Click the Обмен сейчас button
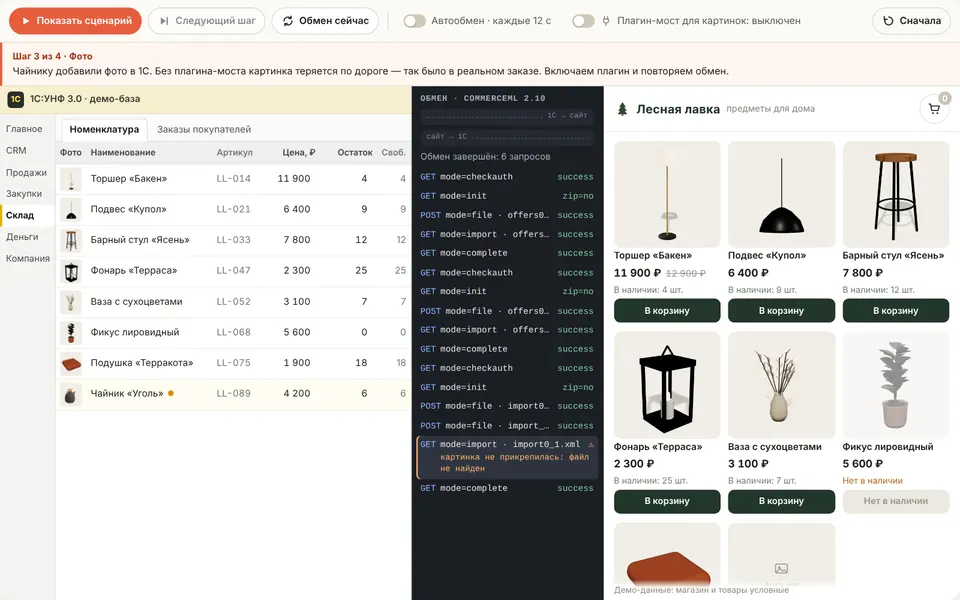The width and height of the screenshot is (960, 600). (325, 21)
